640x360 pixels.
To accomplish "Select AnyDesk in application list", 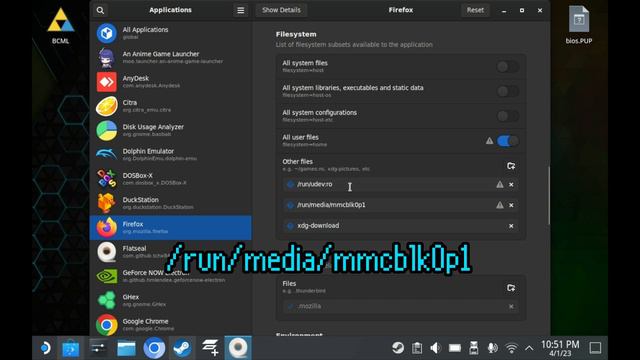I will tap(171, 82).
